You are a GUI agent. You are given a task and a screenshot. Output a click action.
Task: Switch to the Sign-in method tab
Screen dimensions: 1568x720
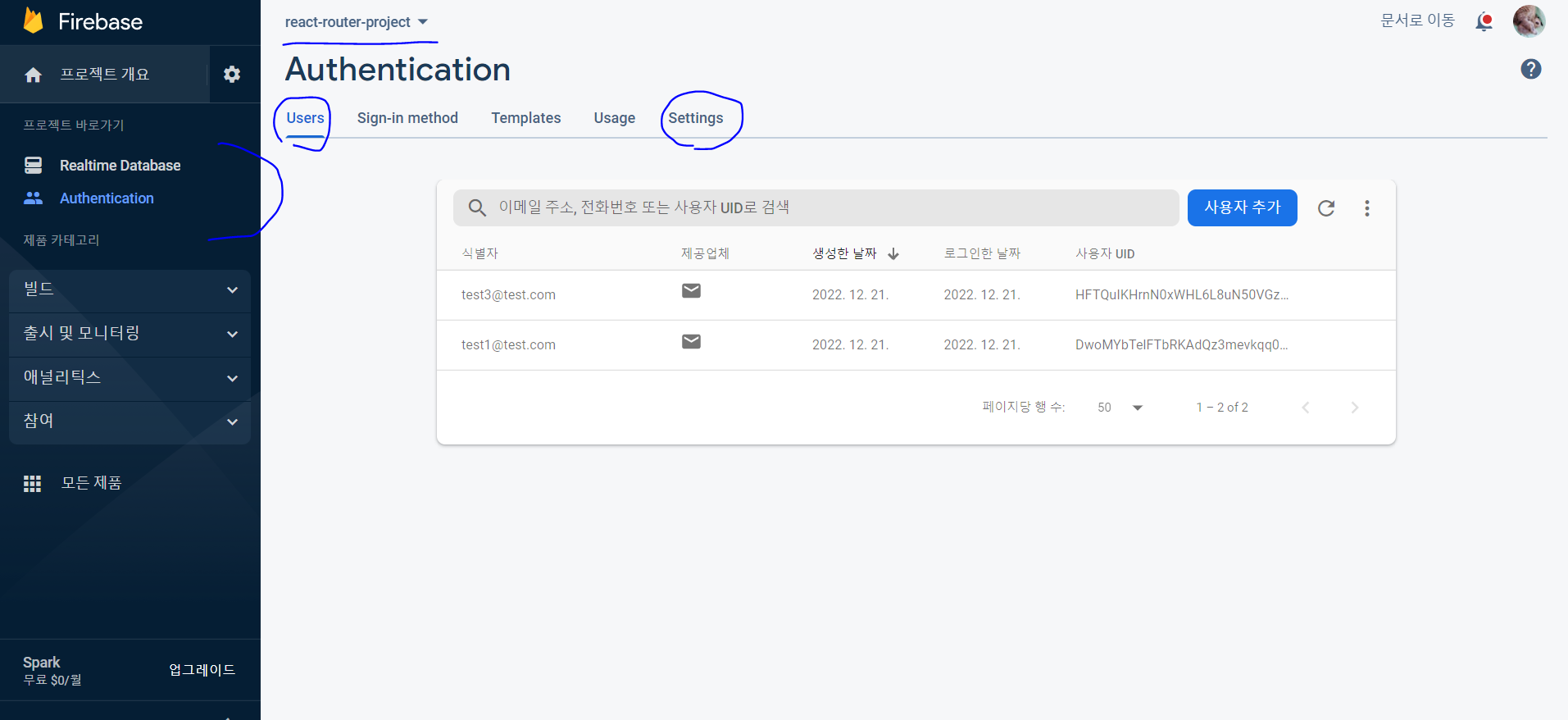click(x=407, y=118)
